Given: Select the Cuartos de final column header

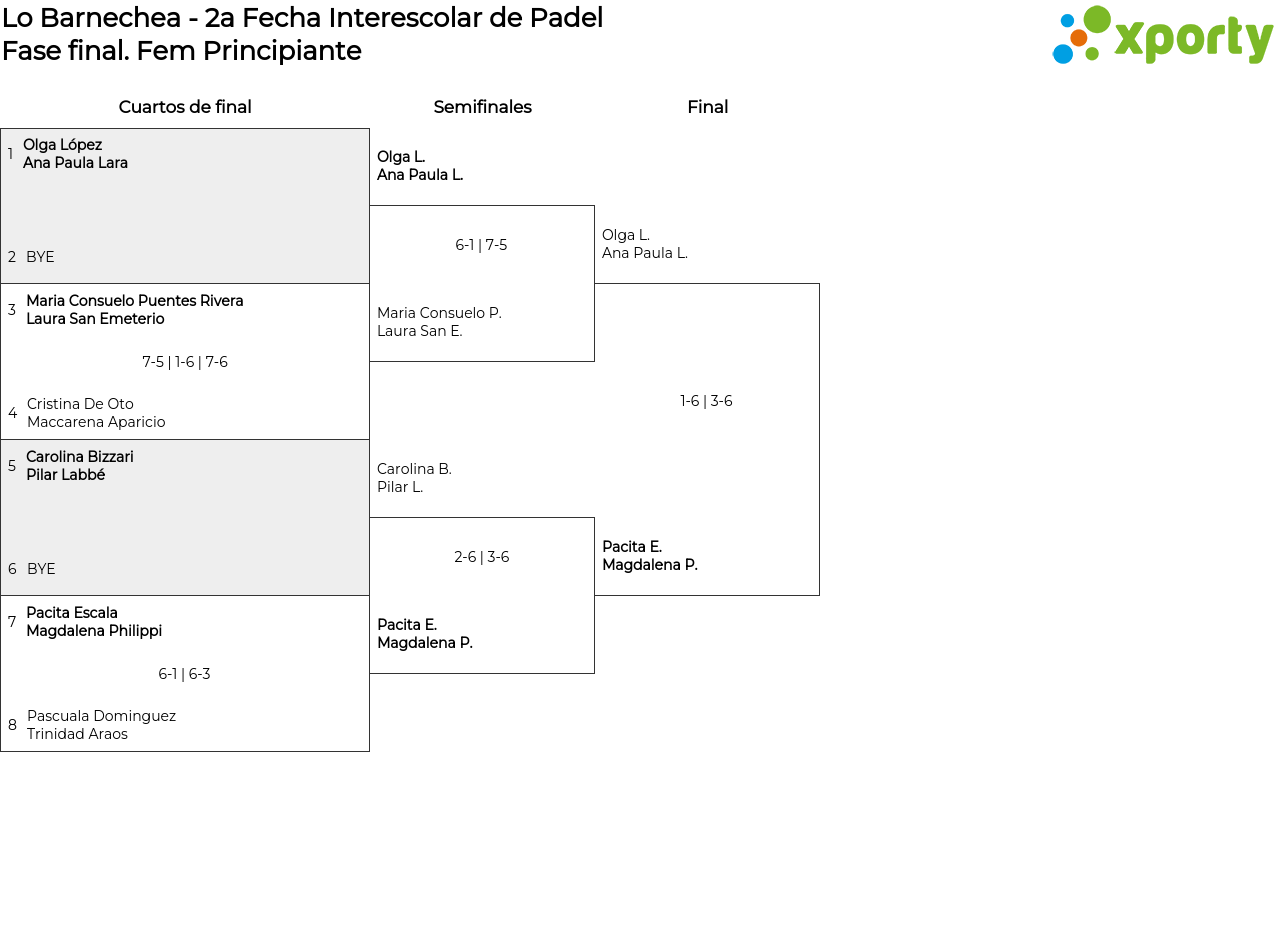Looking at the screenshot, I should pyautogui.click(x=185, y=107).
